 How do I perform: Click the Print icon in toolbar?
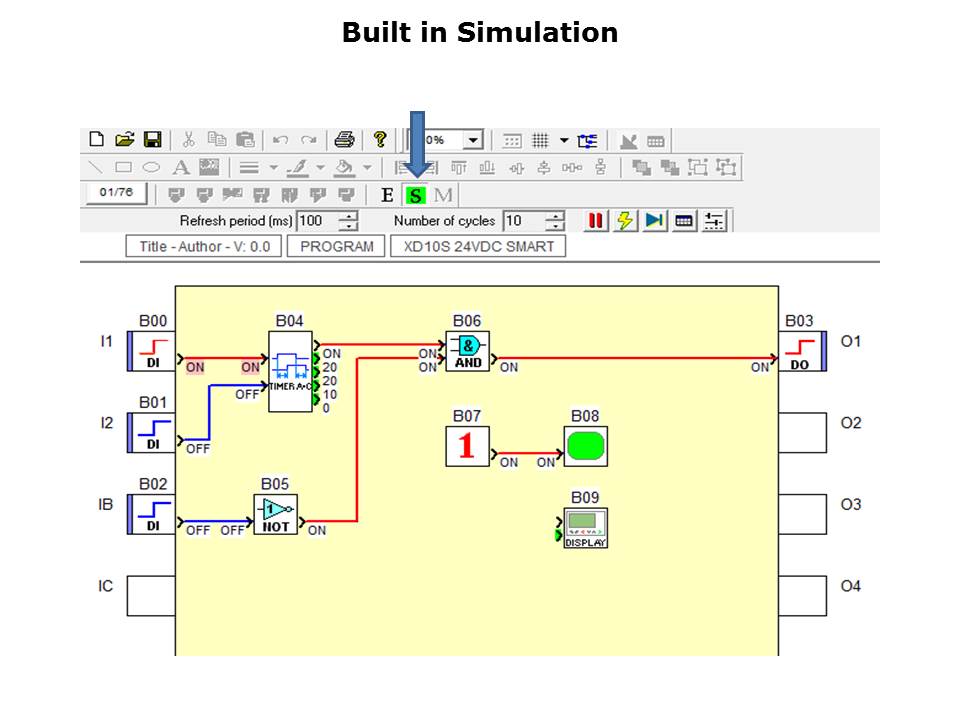(x=344, y=140)
